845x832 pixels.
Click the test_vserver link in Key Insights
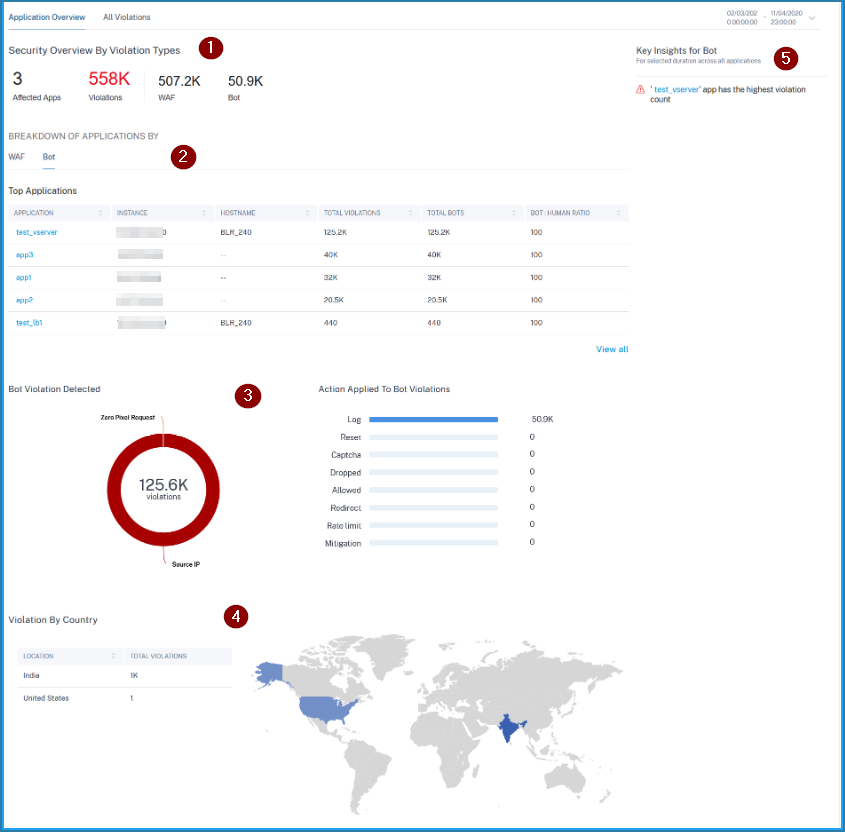tap(677, 89)
